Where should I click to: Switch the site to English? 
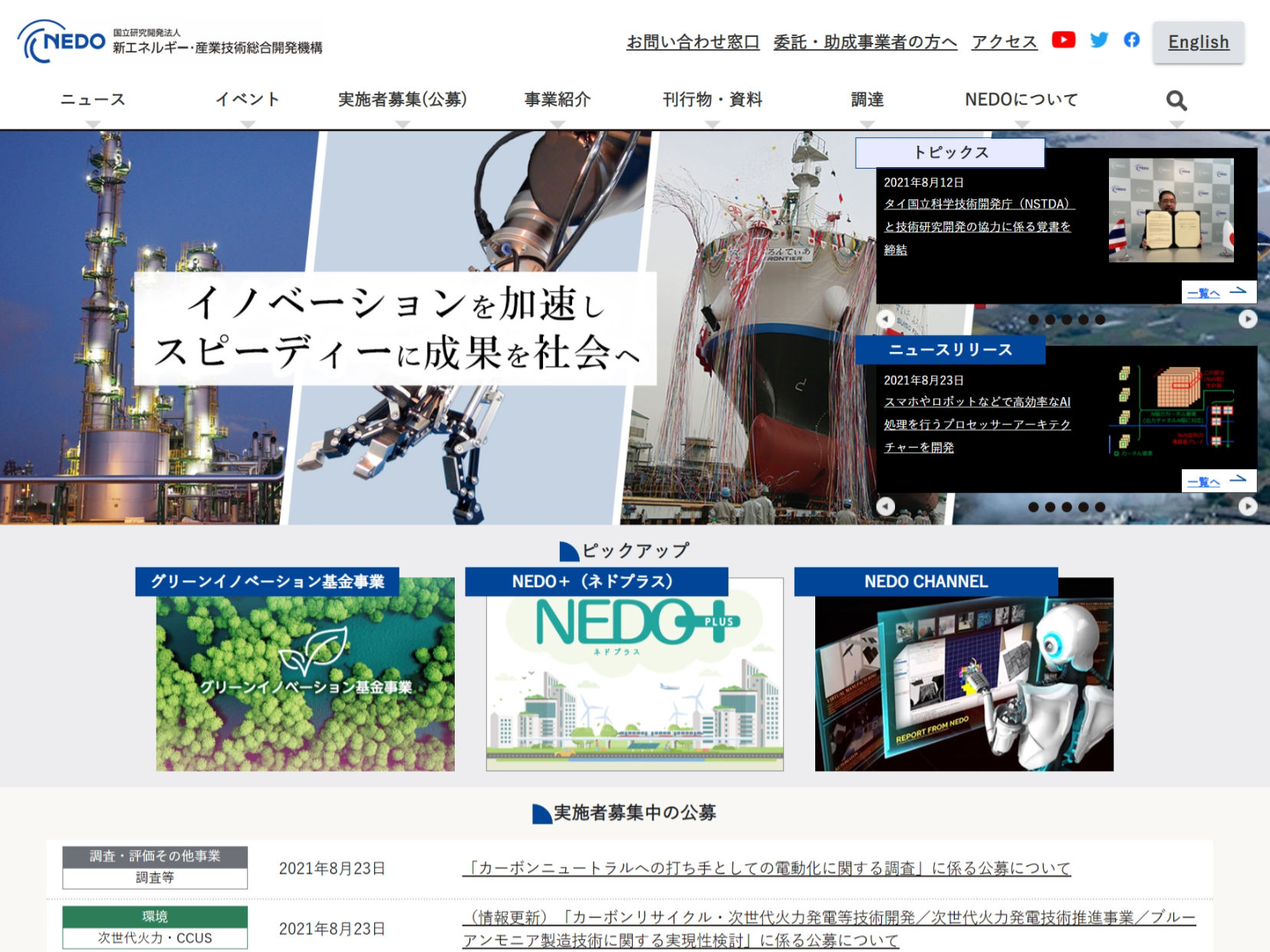point(1199,42)
